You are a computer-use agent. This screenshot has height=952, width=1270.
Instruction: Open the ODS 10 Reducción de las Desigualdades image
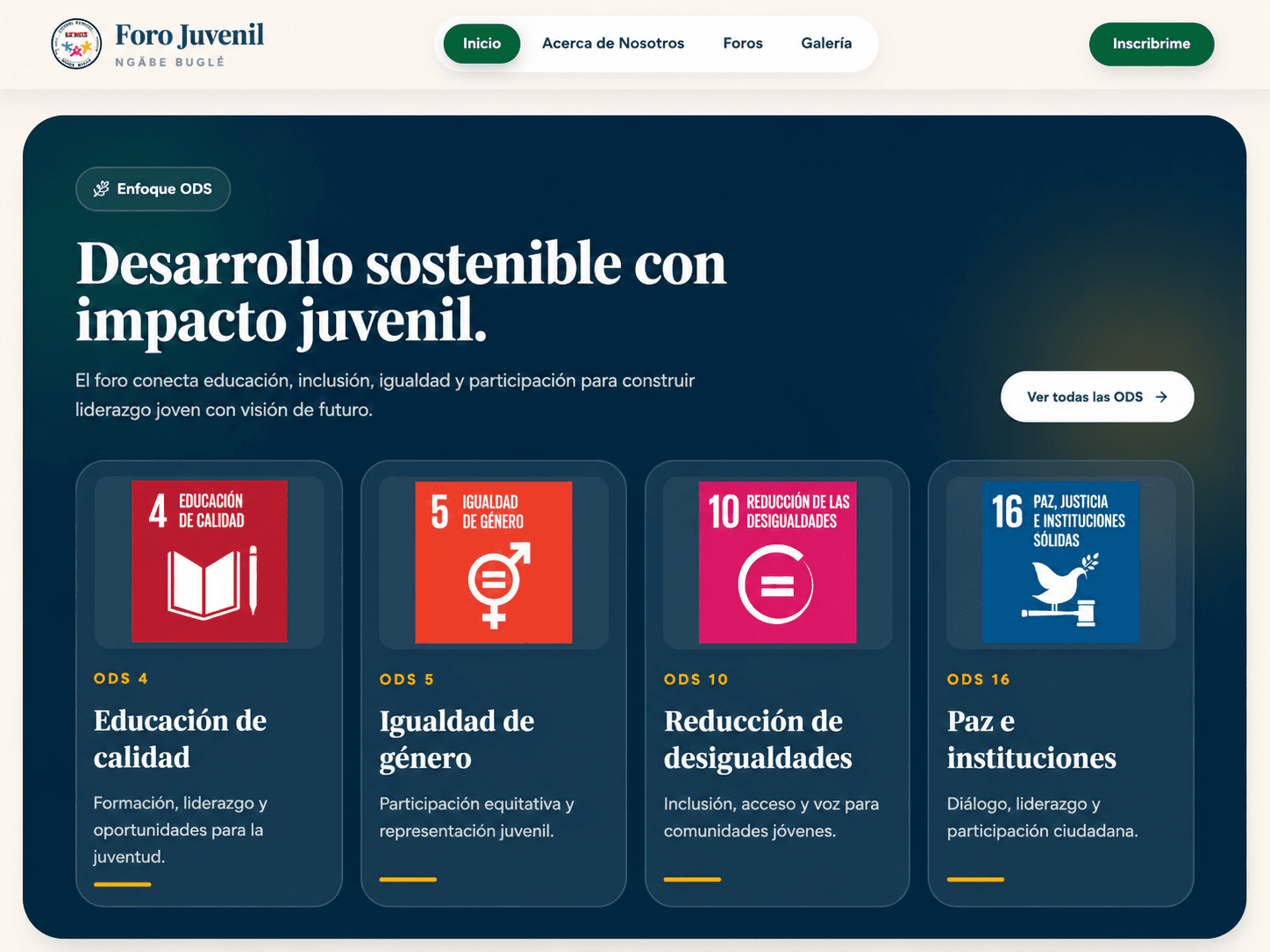coord(778,562)
